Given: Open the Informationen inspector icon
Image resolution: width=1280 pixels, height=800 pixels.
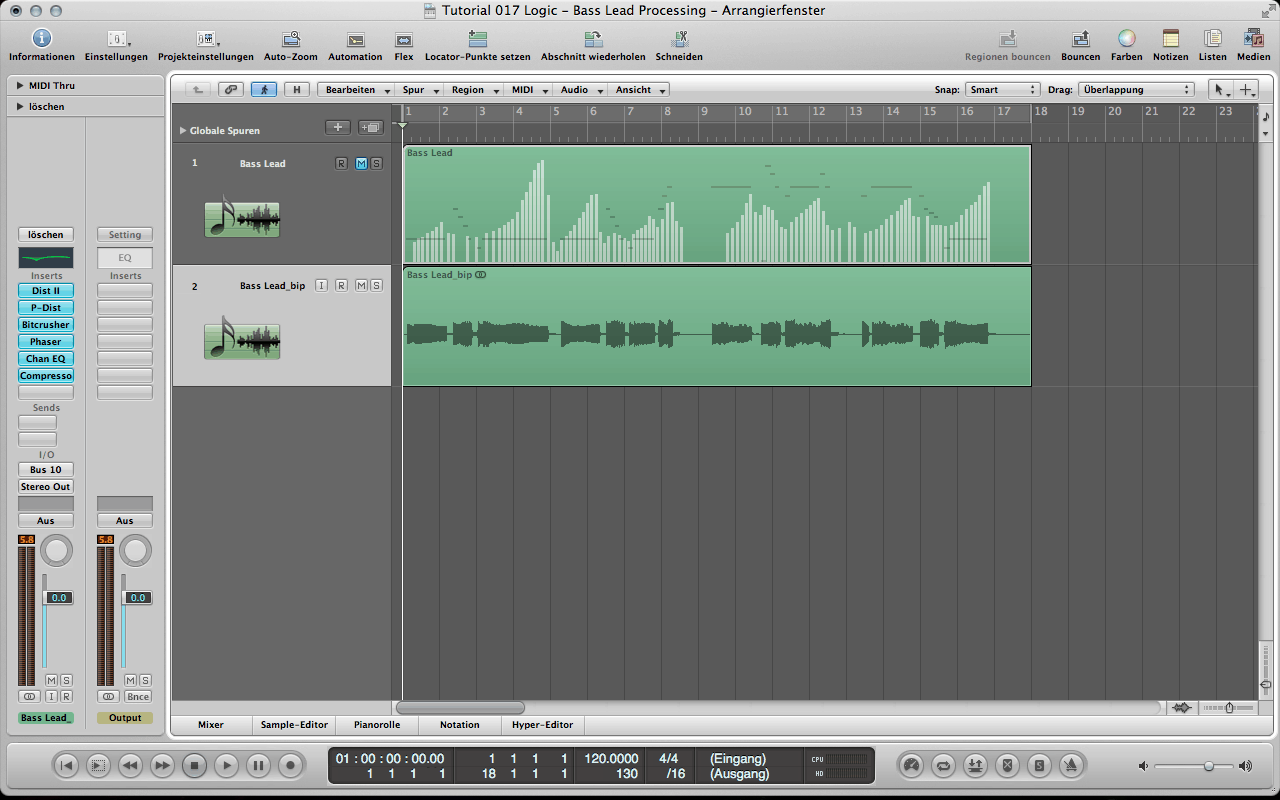Looking at the screenshot, I should tap(41, 39).
